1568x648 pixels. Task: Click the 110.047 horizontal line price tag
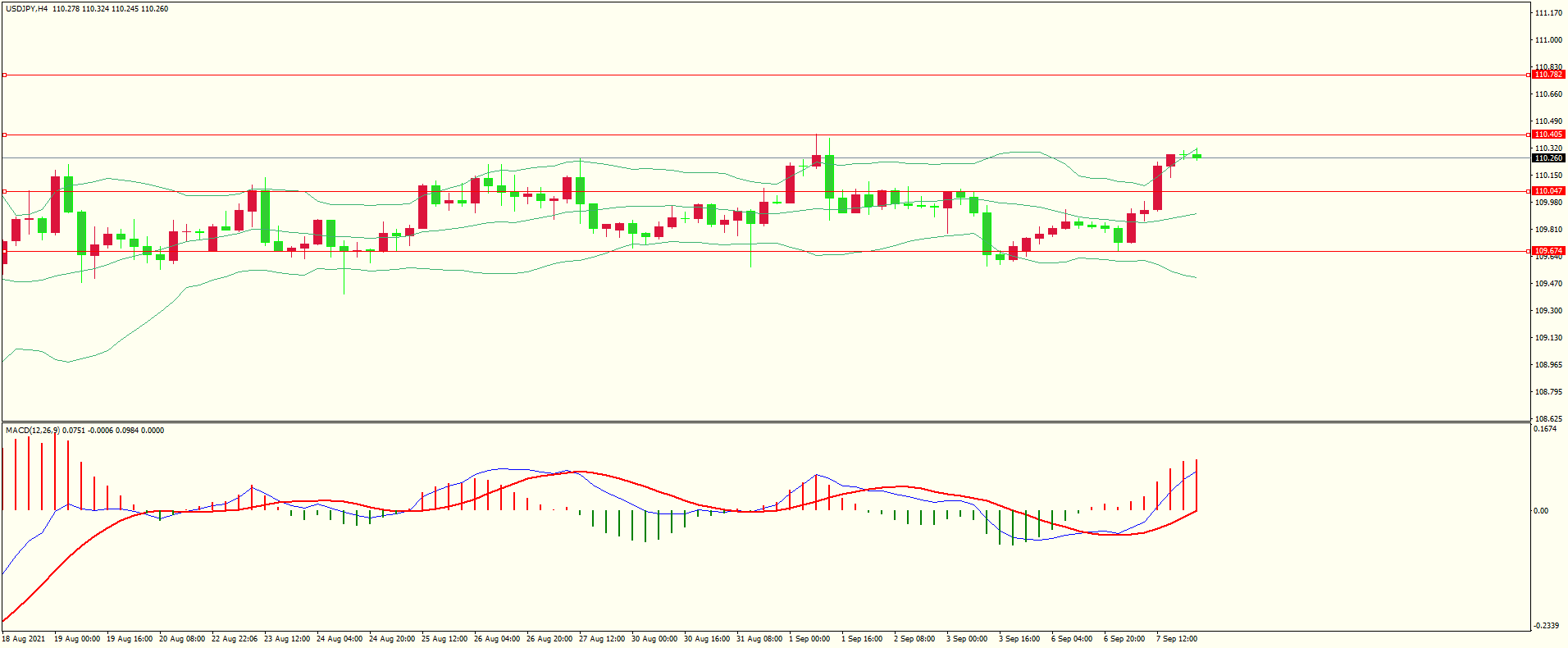click(x=1547, y=191)
